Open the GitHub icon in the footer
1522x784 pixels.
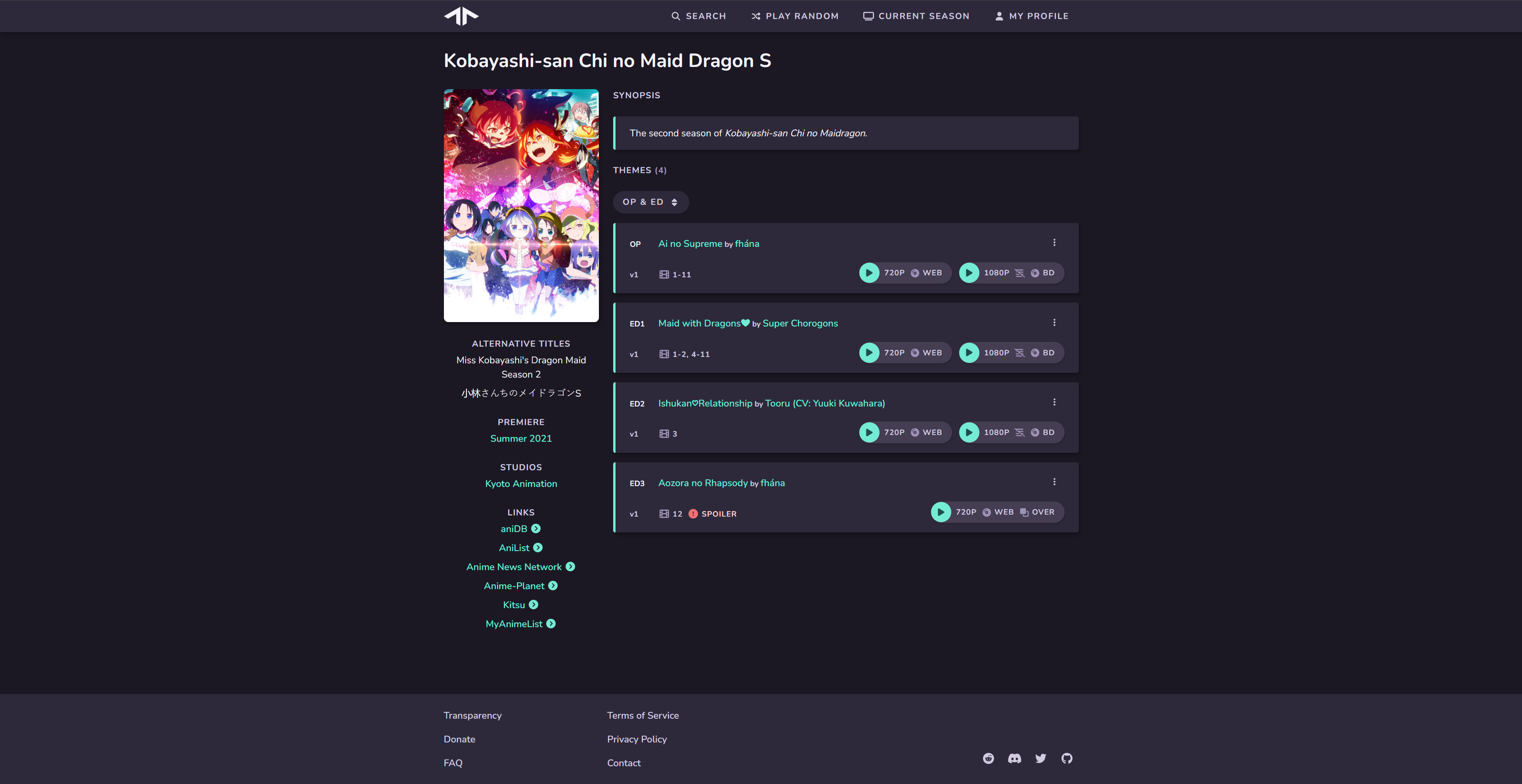[1066, 758]
